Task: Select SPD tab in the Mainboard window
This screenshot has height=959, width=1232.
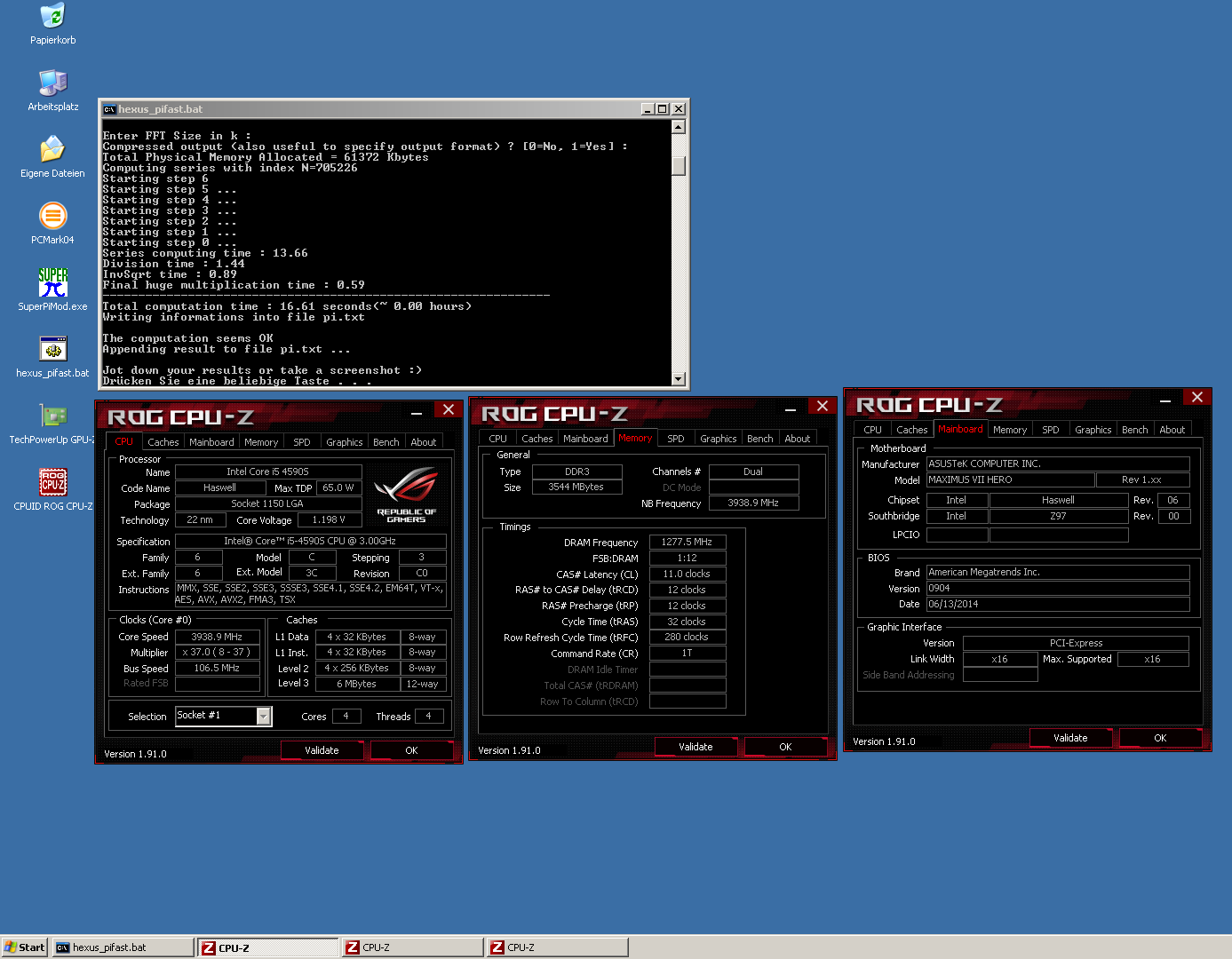Action: coord(1051,430)
